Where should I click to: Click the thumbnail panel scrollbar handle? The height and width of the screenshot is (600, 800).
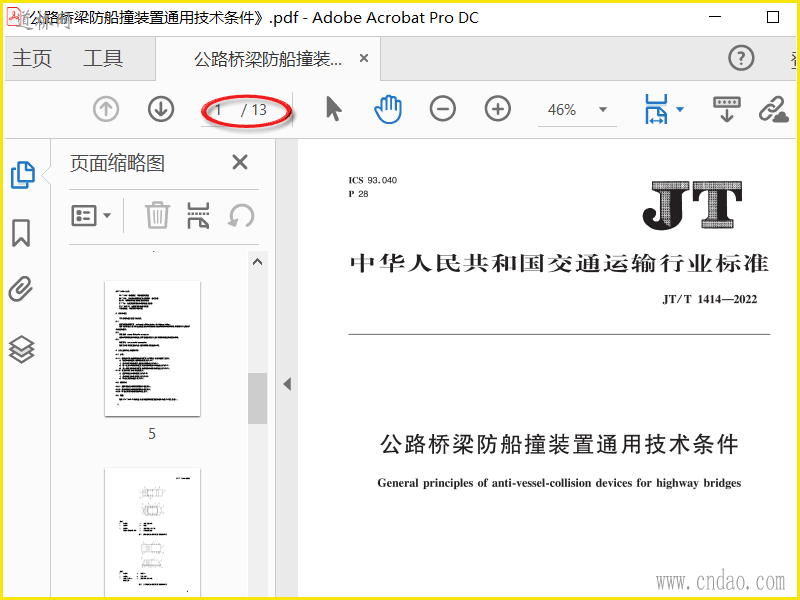pyautogui.click(x=257, y=398)
